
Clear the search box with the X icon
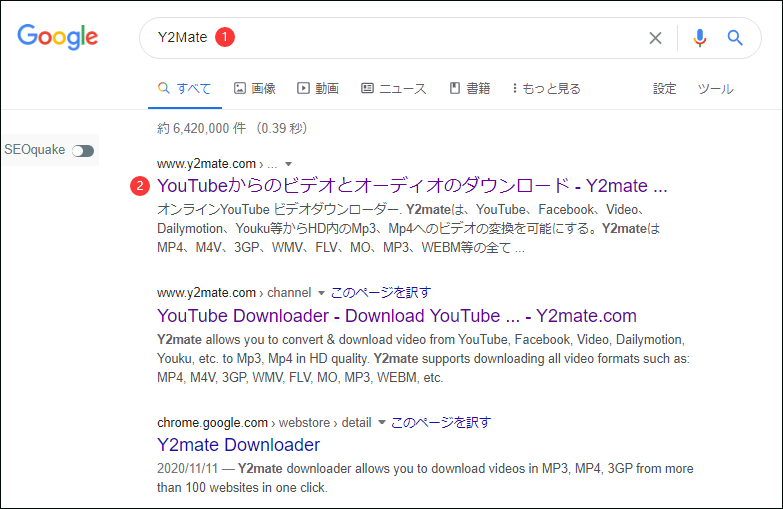(655, 38)
